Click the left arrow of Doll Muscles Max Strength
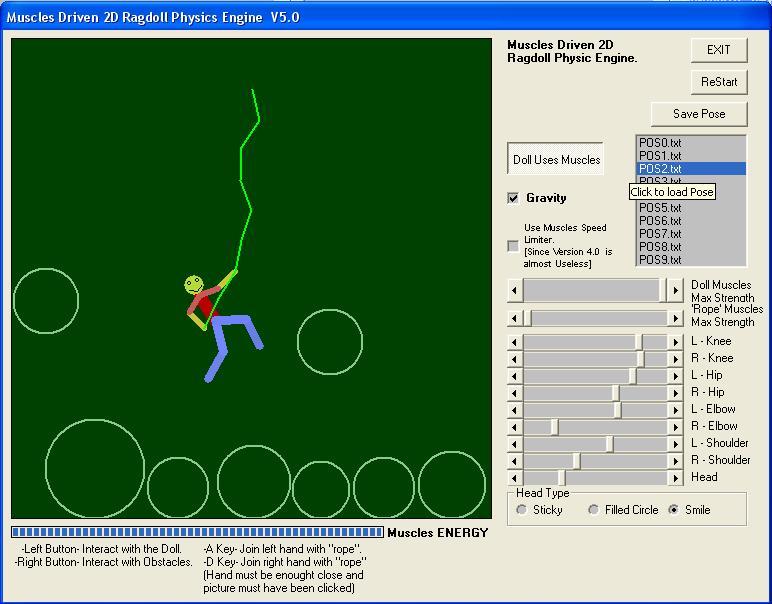The image size is (772, 604). pos(515,290)
